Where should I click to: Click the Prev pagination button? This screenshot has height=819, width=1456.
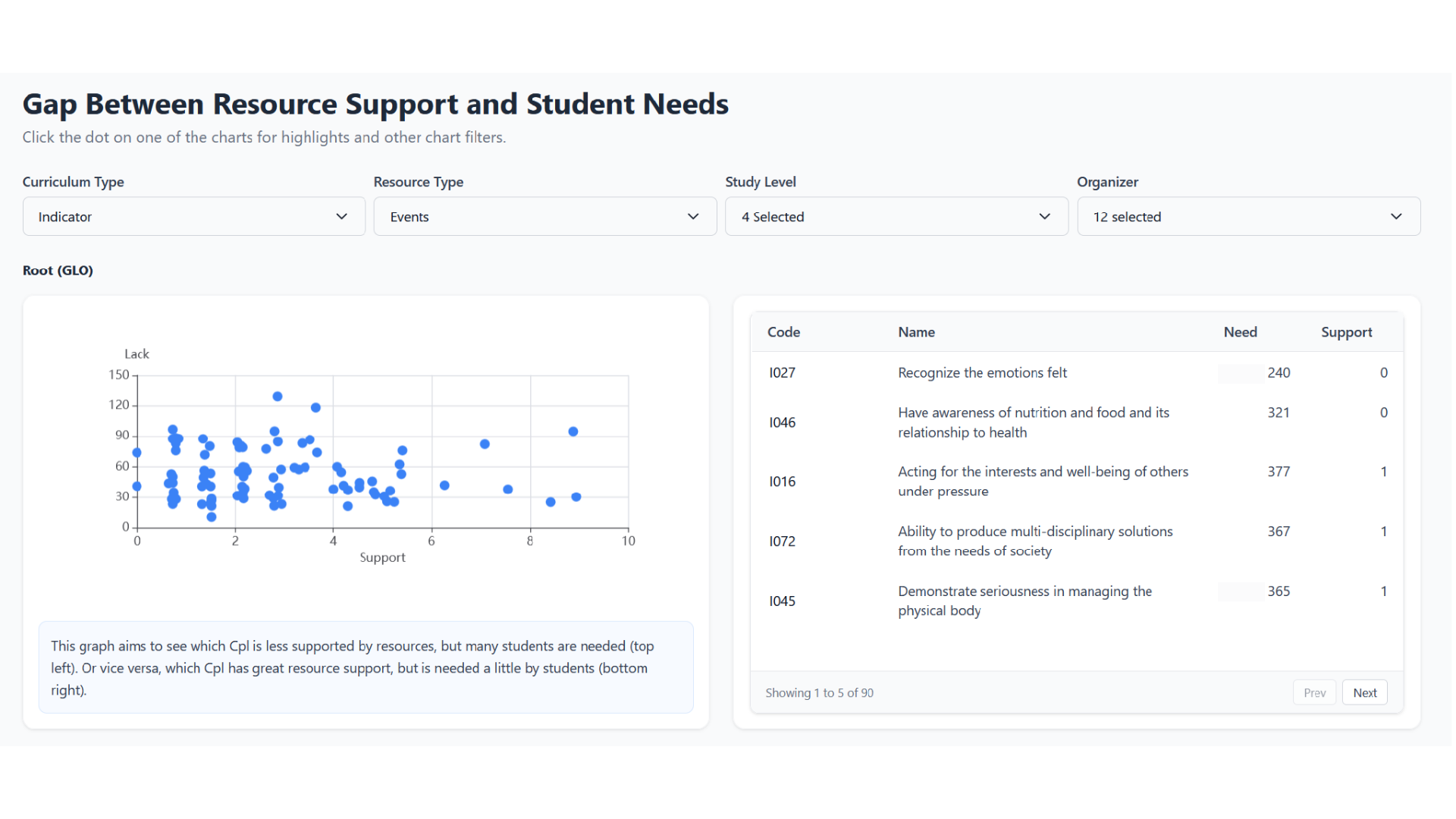[1314, 692]
